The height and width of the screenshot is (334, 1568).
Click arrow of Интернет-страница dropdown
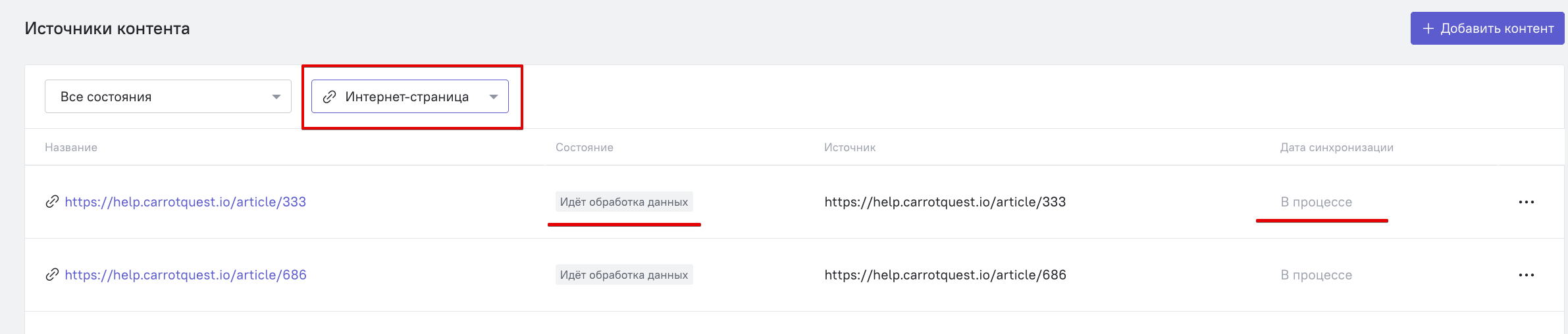click(x=494, y=97)
